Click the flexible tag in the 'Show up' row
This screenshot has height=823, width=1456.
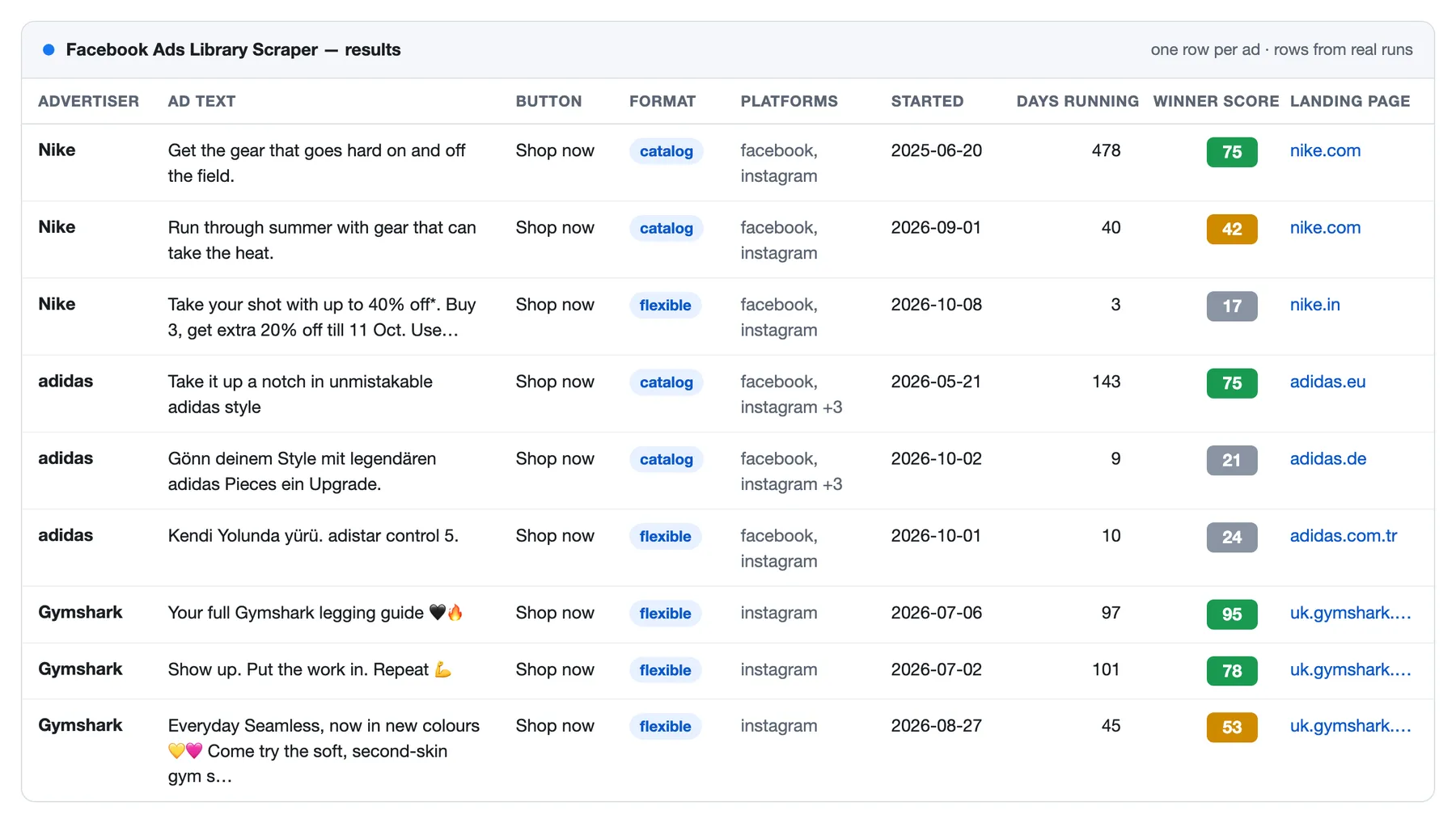[x=665, y=670]
